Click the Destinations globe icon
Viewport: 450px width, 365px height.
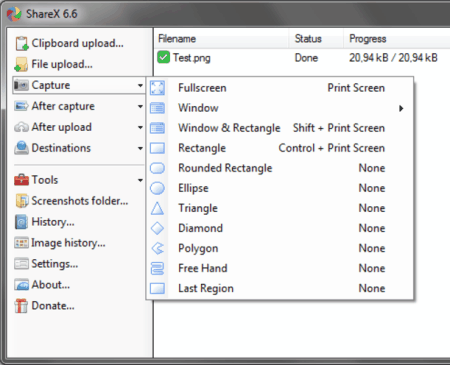point(21,148)
